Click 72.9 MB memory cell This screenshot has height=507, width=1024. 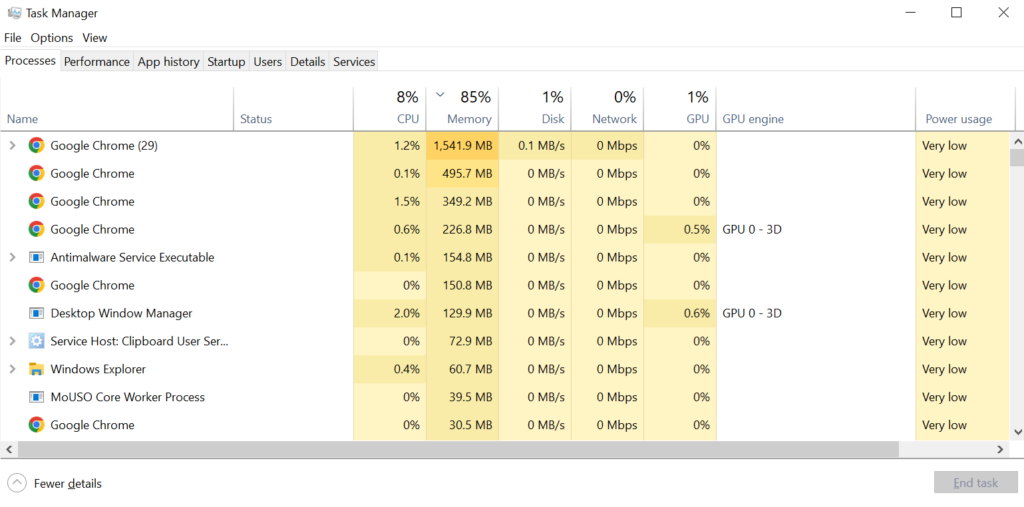[462, 341]
